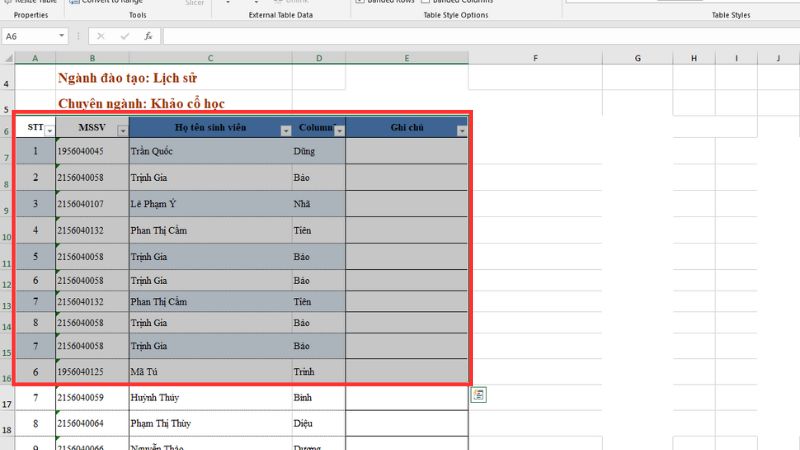Expand the Họ tên sinh viên filter arrow
This screenshot has height=450, width=800.
click(285, 131)
